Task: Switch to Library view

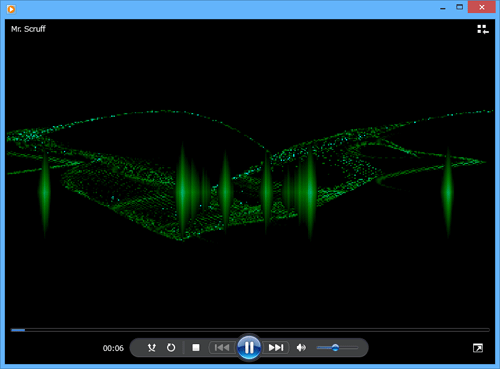Action: pos(483,29)
